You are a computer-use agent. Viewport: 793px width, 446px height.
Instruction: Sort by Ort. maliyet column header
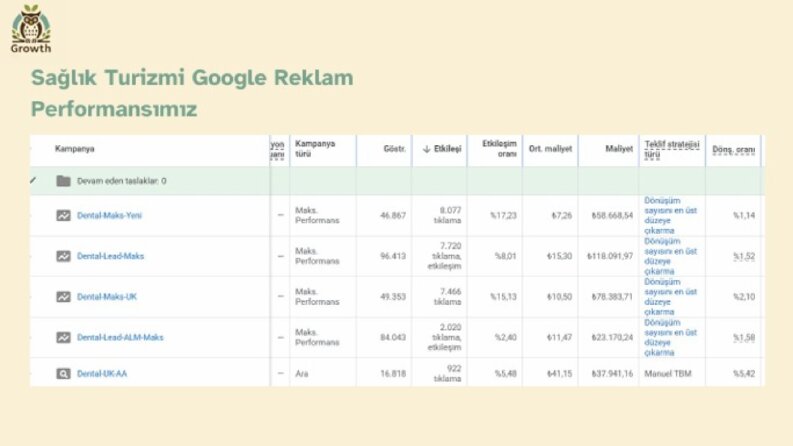pyautogui.click(x=550, y=149)
